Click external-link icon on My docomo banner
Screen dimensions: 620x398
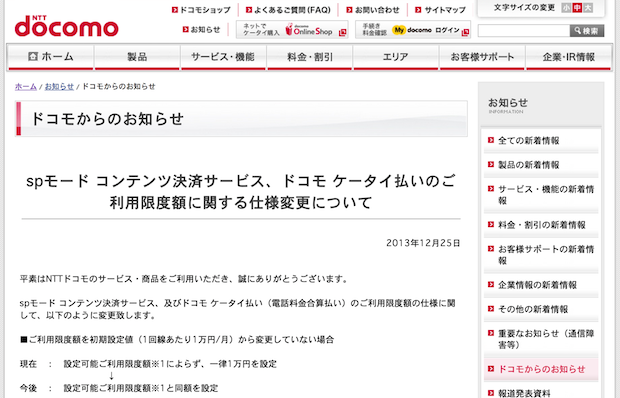465,32
